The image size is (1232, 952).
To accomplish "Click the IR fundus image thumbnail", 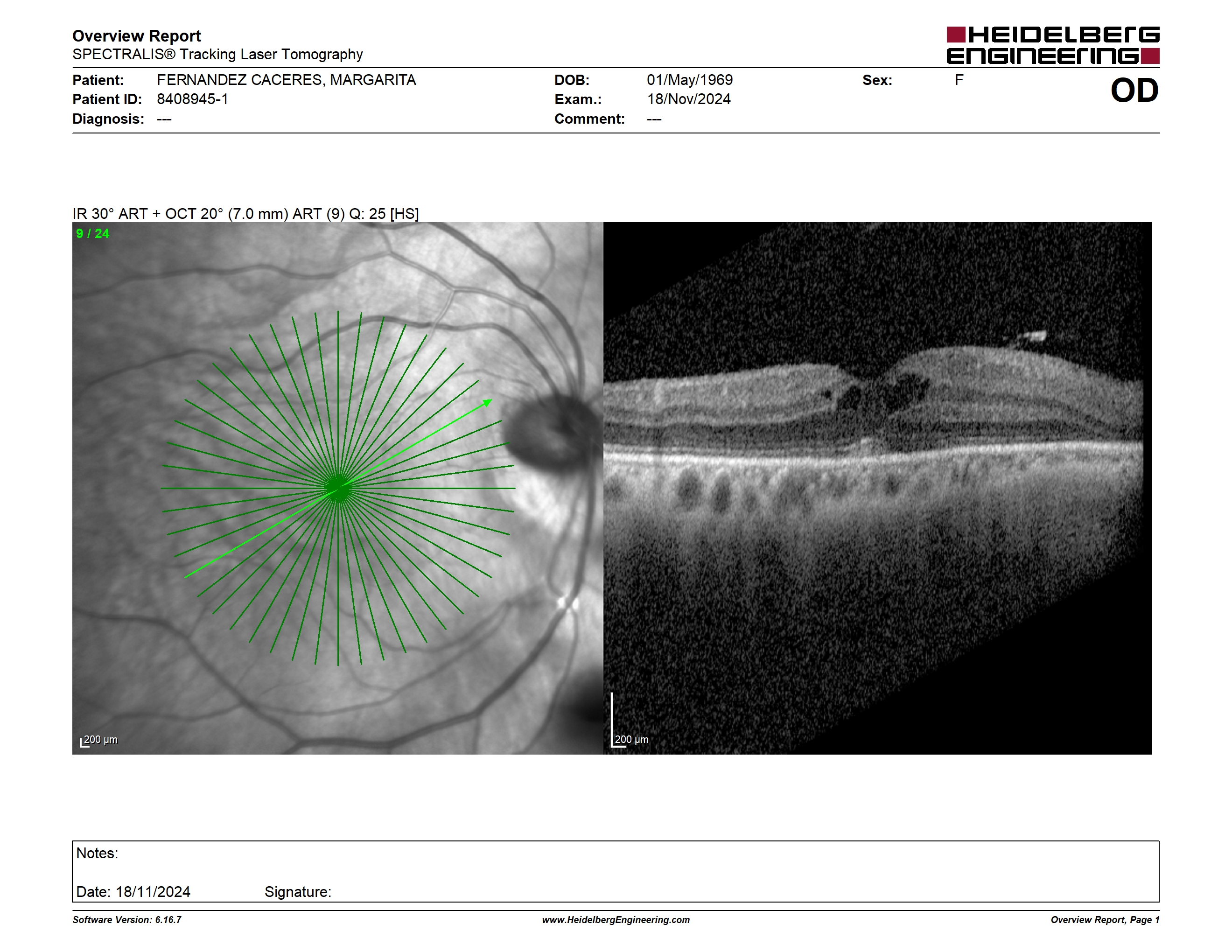I will [337, 488].
